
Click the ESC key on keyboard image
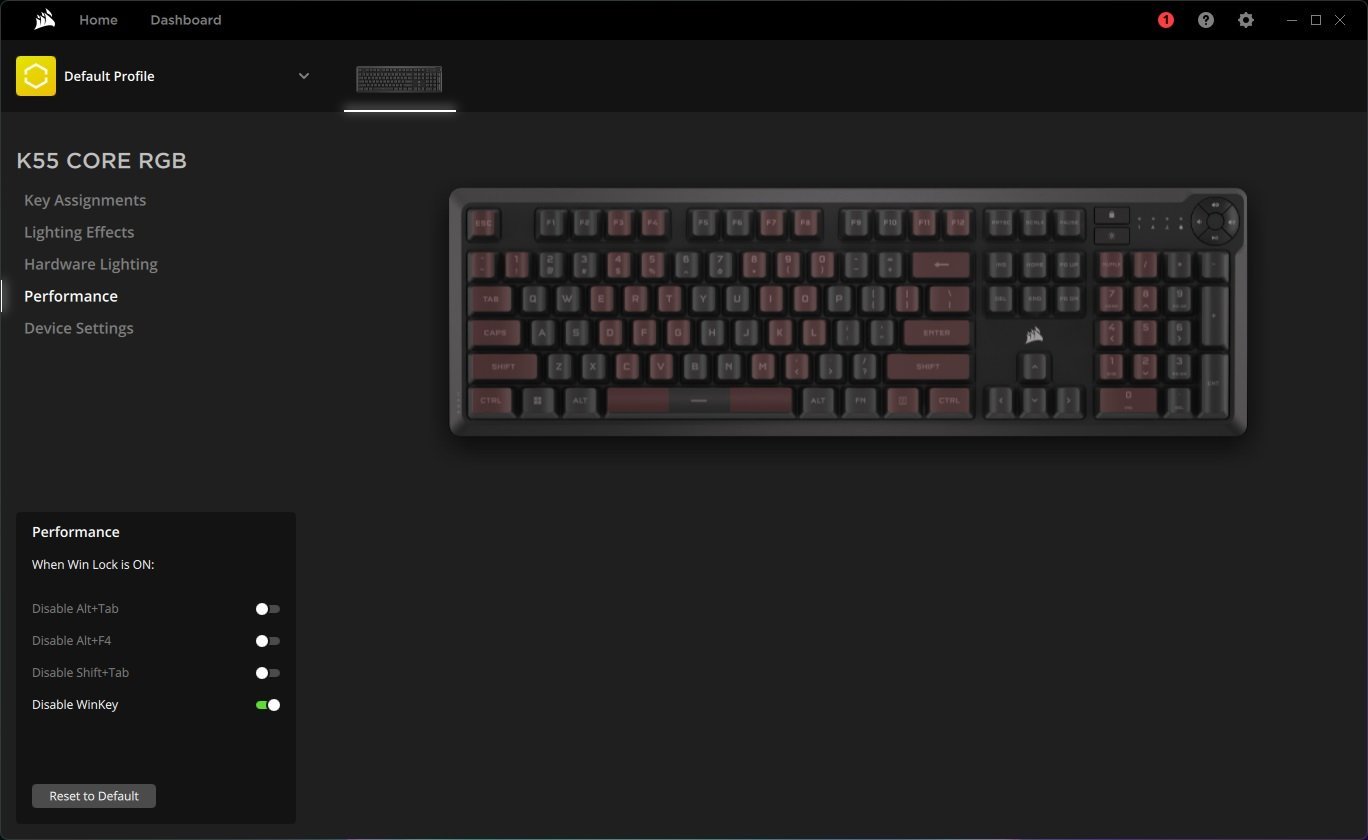(483, 223)
